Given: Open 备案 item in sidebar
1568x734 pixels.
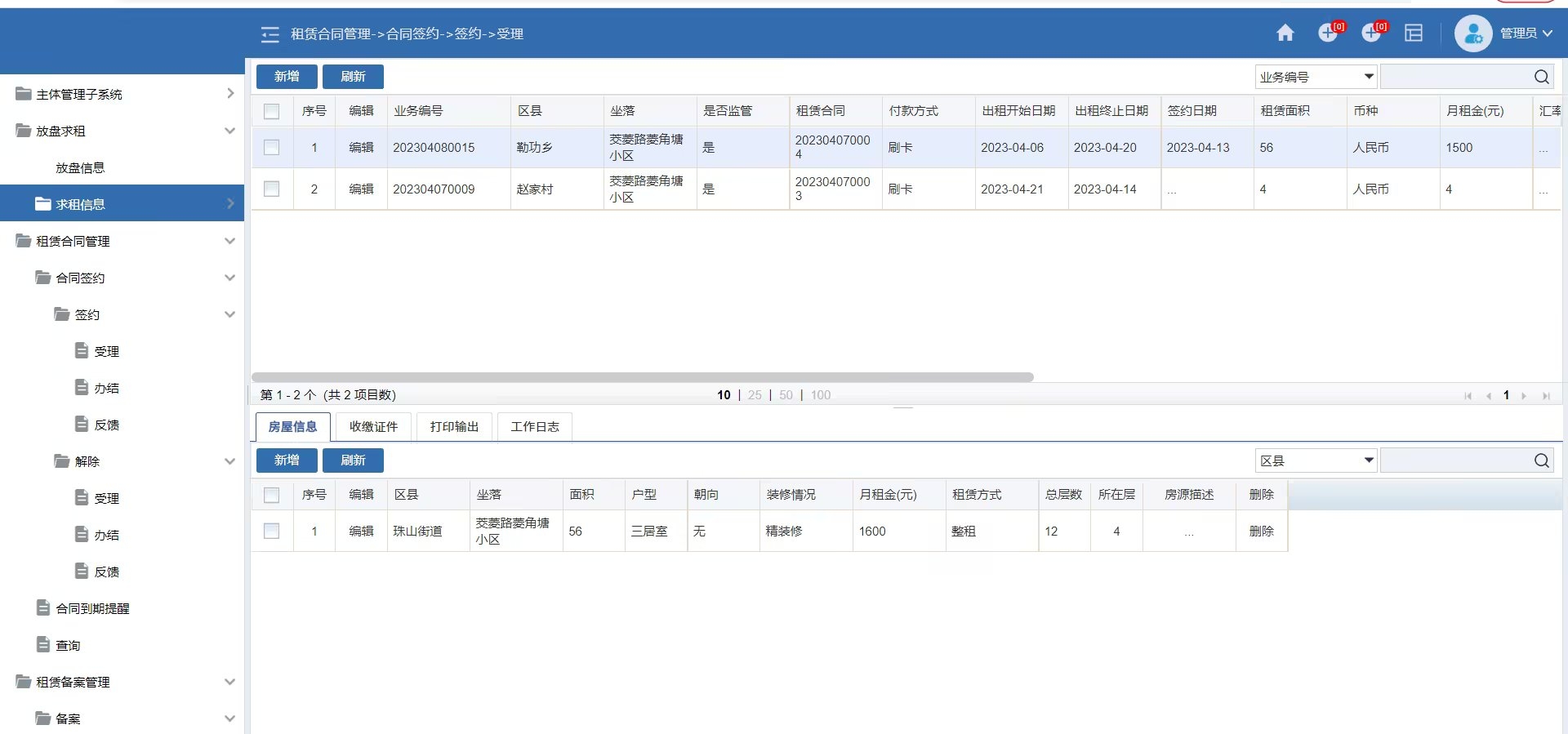Looking at the screenshot, I should 68,718.
